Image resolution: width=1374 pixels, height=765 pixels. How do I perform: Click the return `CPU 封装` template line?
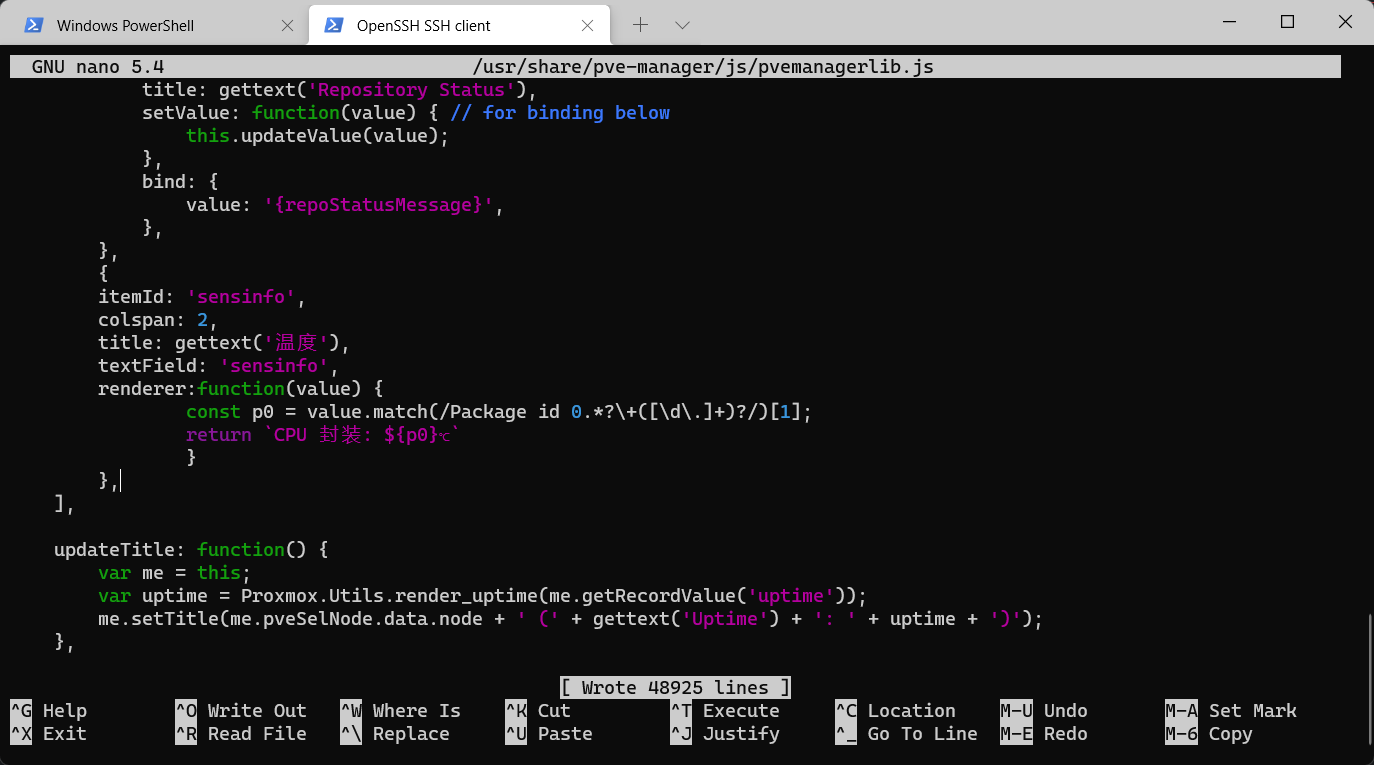click(x=324, y=435)
